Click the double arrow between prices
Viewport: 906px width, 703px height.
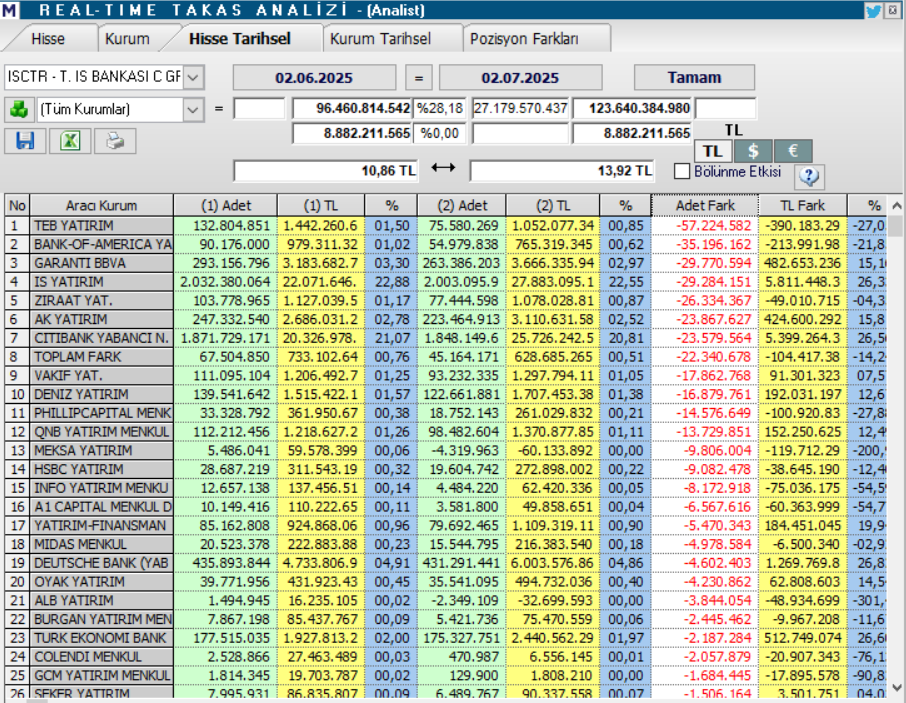(x=443, y=168)
